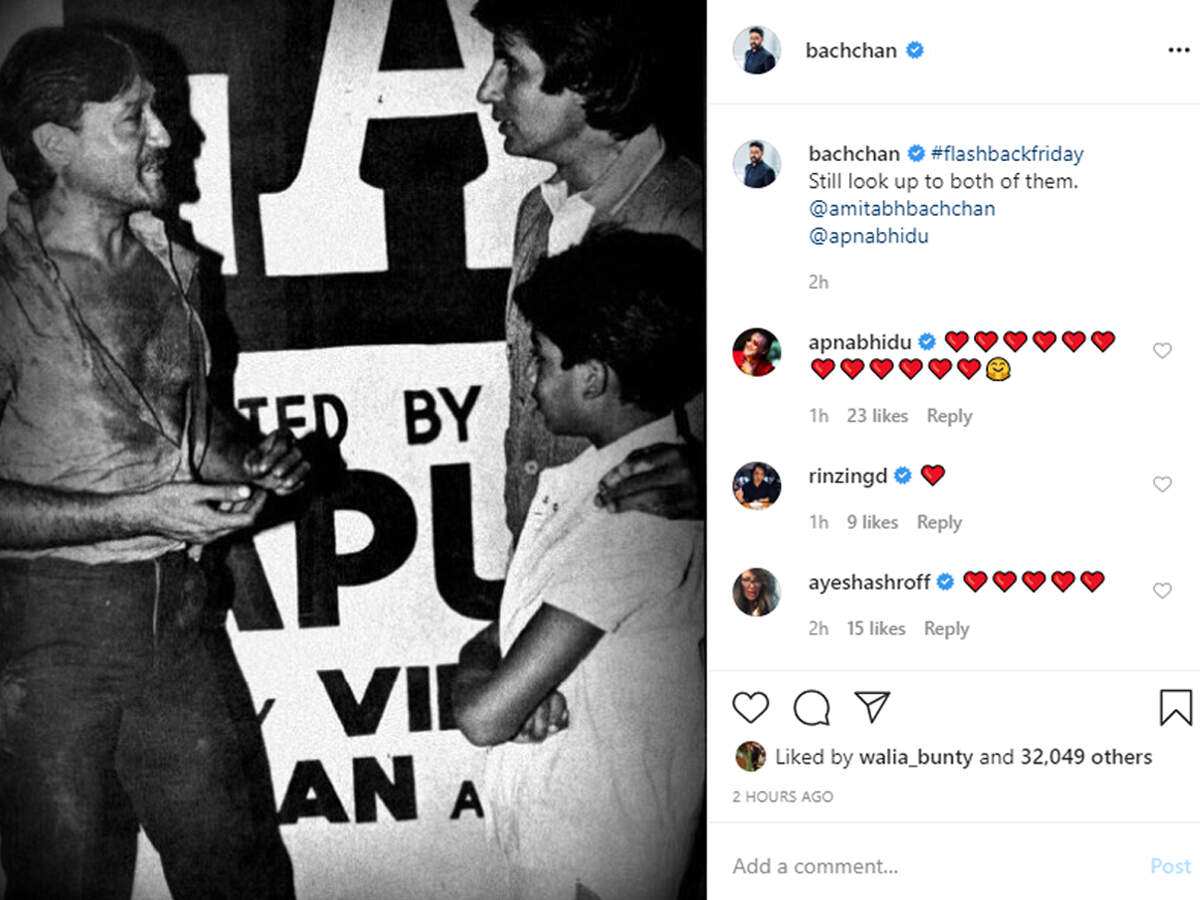This screenshot has width=1200, height=900.
Task: Like ayeshashroff's comment heart
Action: [x=1162, y=591]
